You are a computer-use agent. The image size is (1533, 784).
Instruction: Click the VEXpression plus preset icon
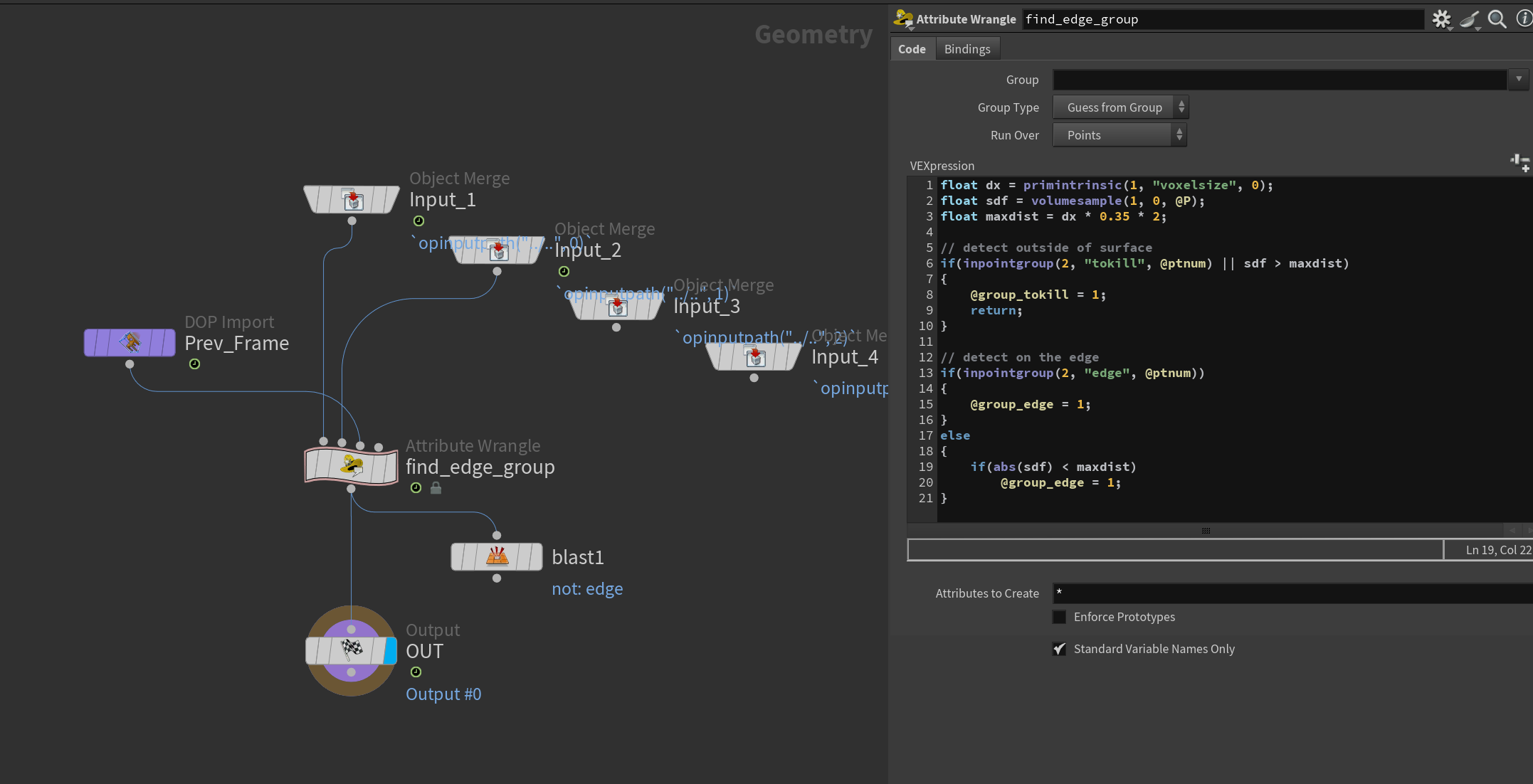click(1519, 163)
